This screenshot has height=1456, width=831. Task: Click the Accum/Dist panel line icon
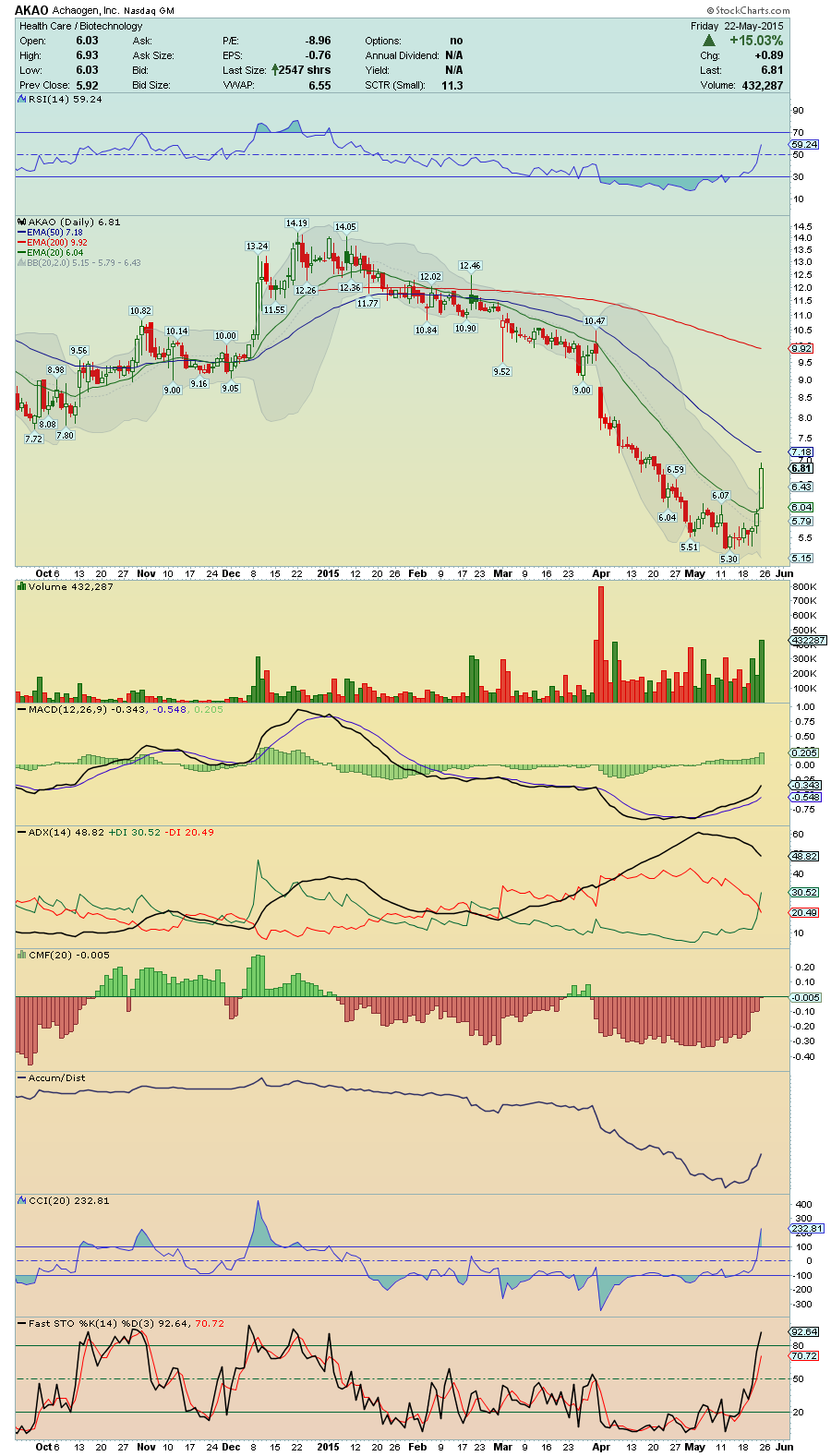point(22,1077)
